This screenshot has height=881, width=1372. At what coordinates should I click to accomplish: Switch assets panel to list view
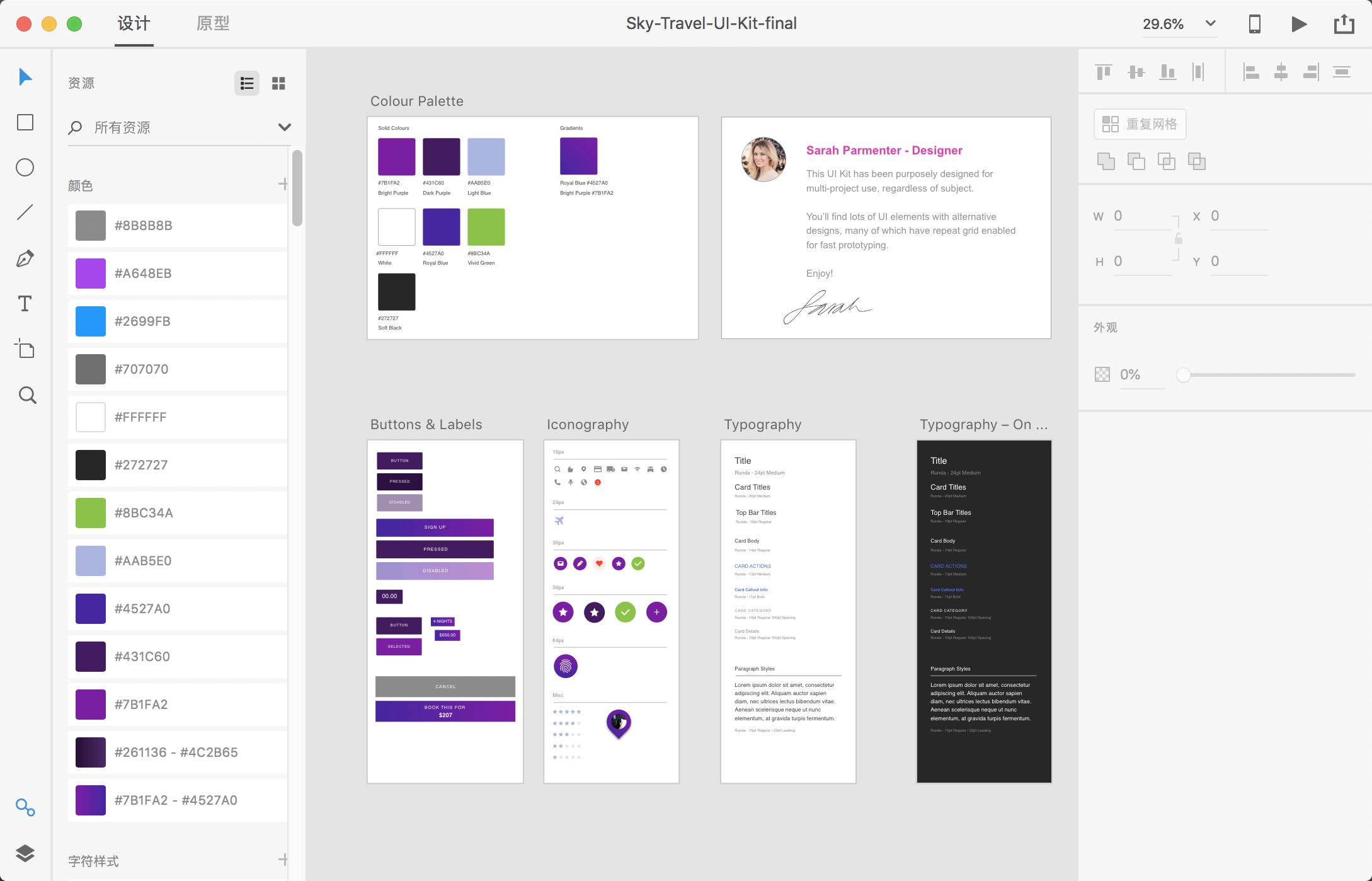[x=247, y=83]
